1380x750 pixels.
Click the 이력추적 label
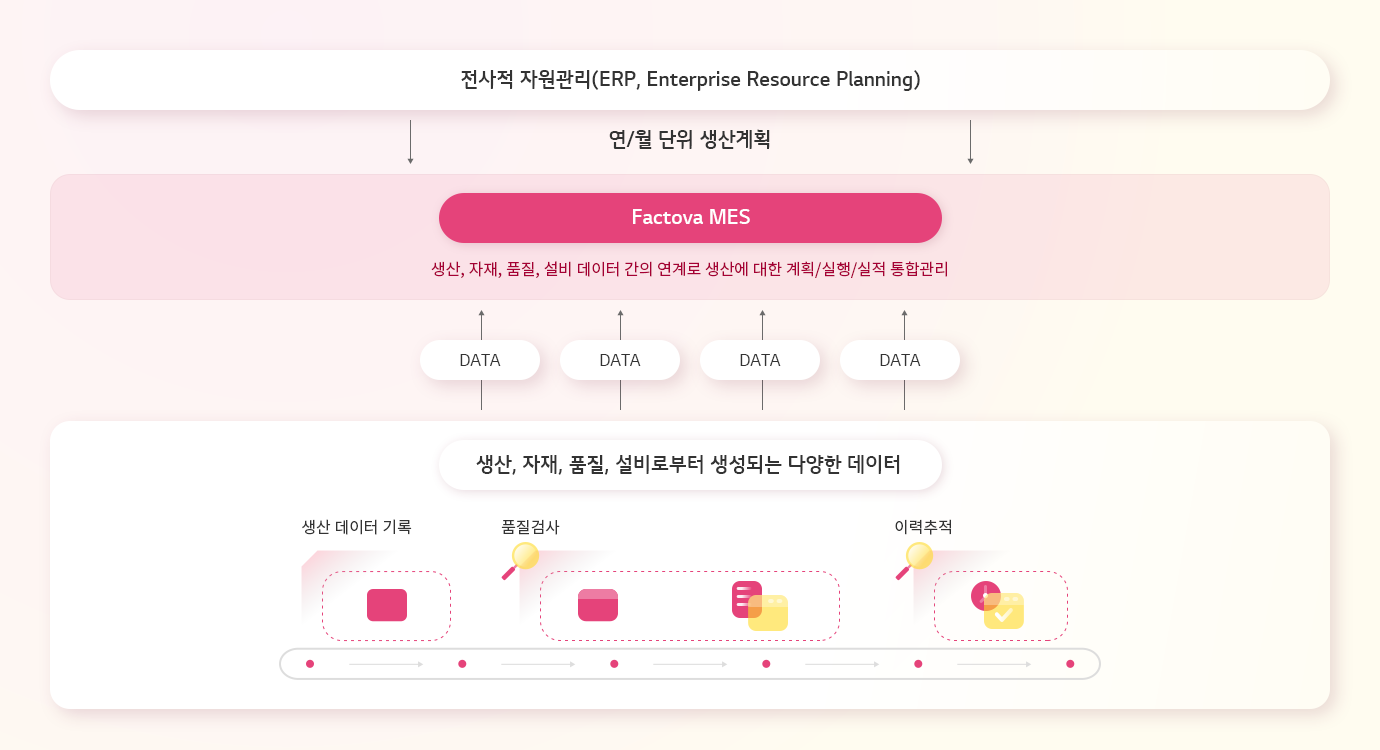923,526
